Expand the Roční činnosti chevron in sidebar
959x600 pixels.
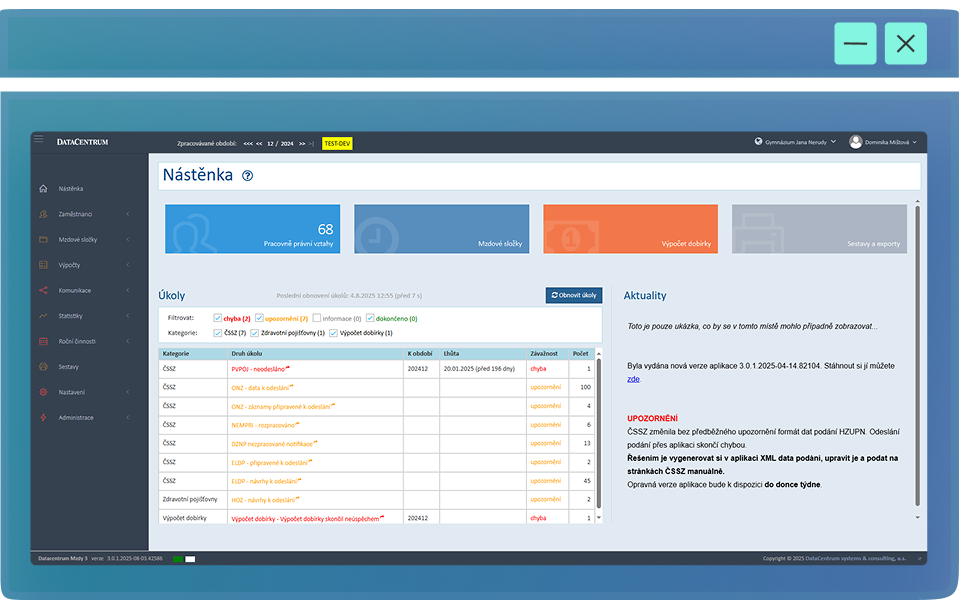(x=128, y=341)
